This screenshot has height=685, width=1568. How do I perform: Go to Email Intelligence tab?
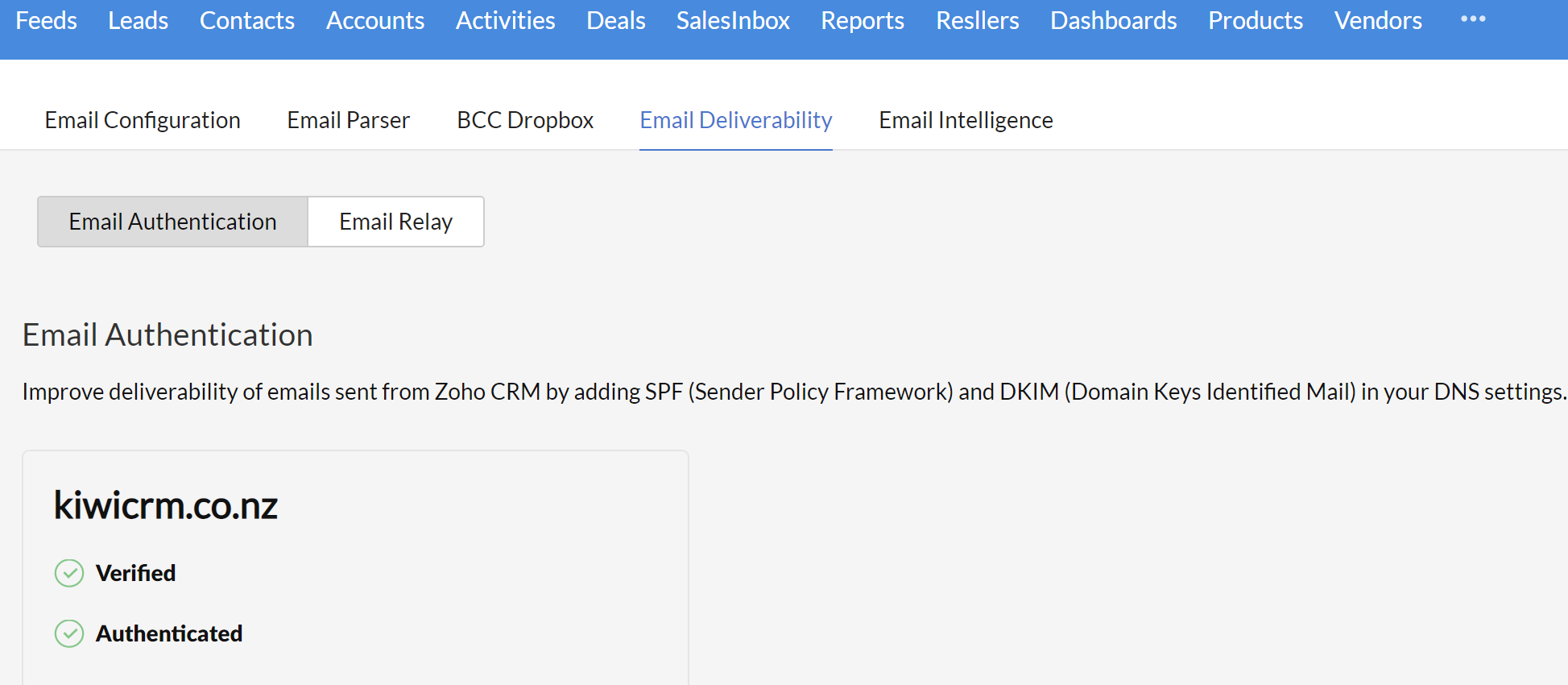pos(966,120)
